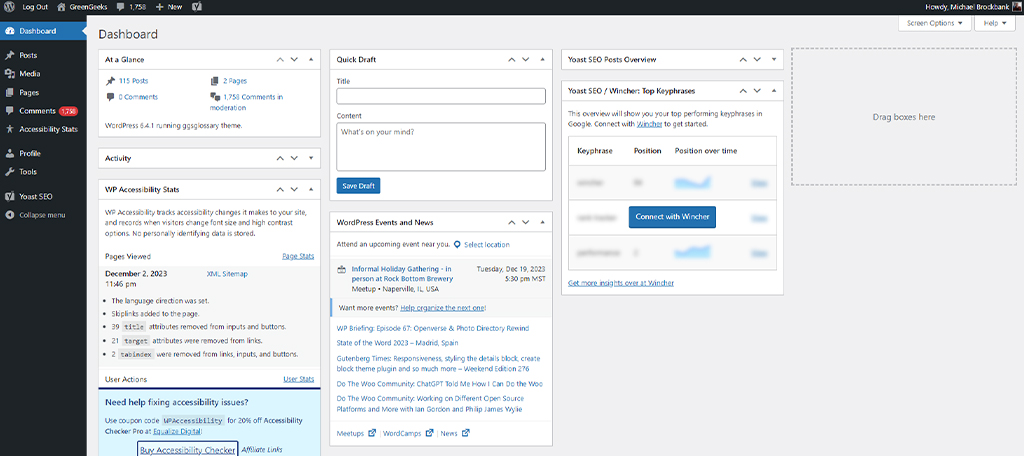Click the User Stats link
1024x456 pixels.
pos(298,379)
